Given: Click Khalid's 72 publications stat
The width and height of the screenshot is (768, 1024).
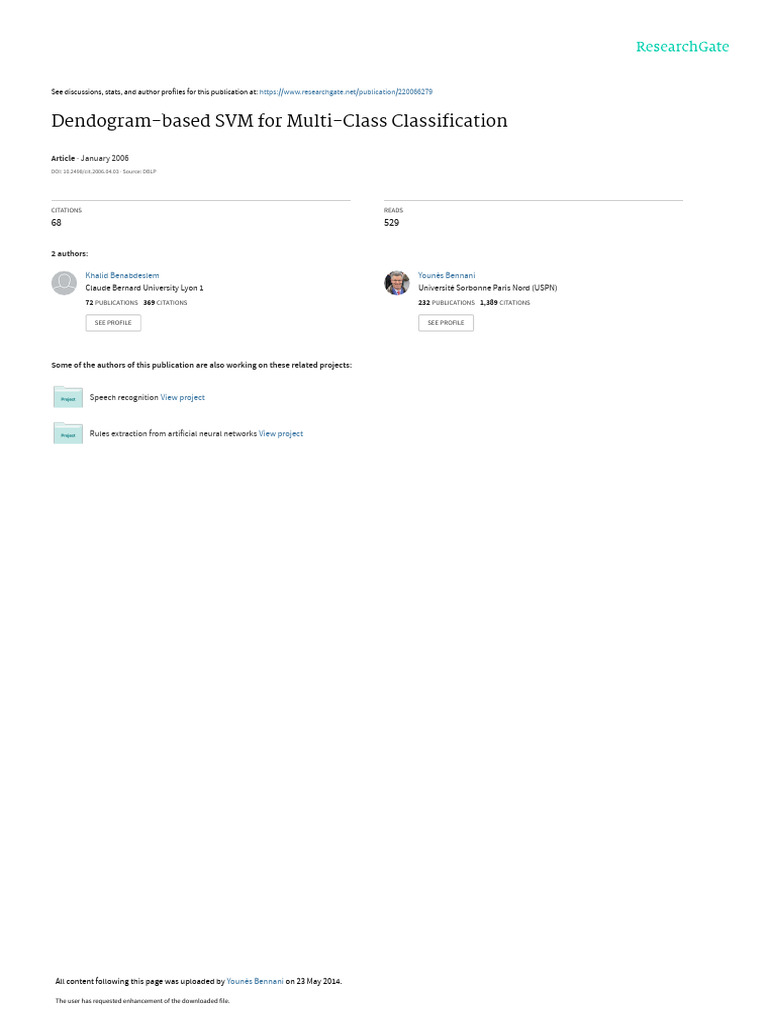Looking at the screenshot, I should tap(112, 303).
